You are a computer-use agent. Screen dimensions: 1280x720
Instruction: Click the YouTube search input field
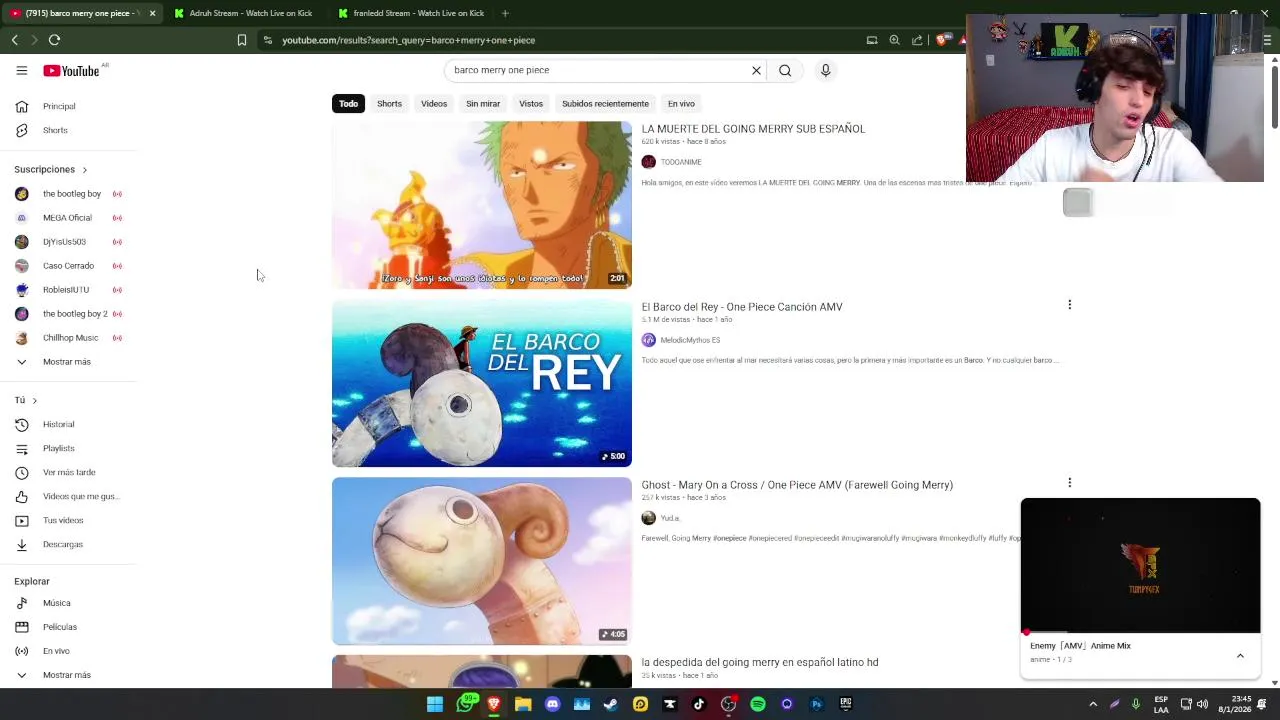click(598, 70)
